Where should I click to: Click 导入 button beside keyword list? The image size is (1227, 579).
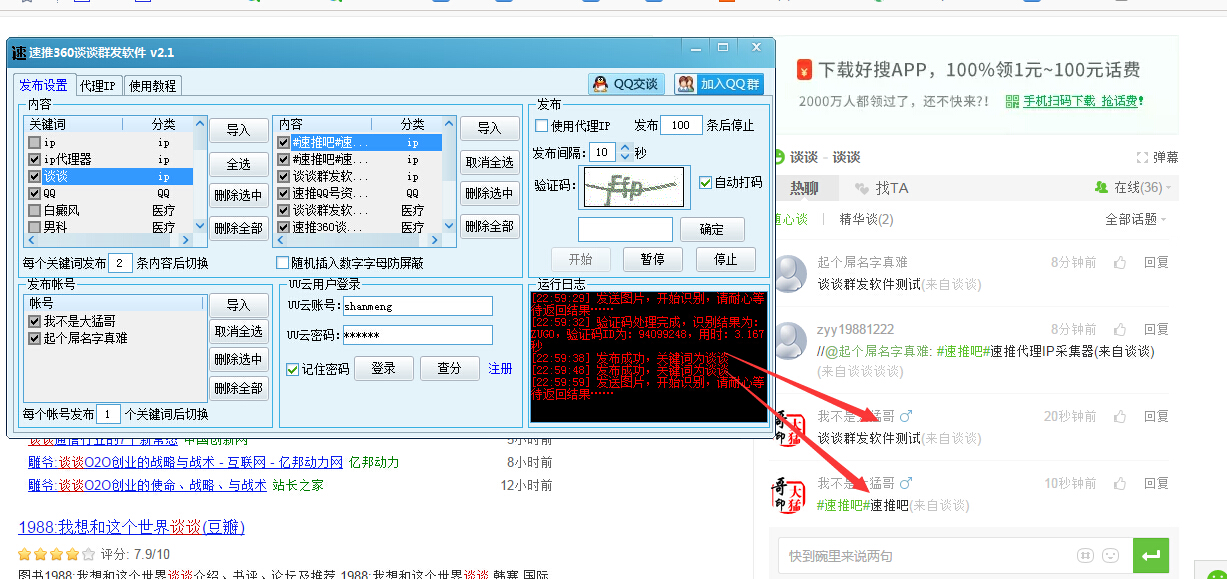[x=238, y=130]
